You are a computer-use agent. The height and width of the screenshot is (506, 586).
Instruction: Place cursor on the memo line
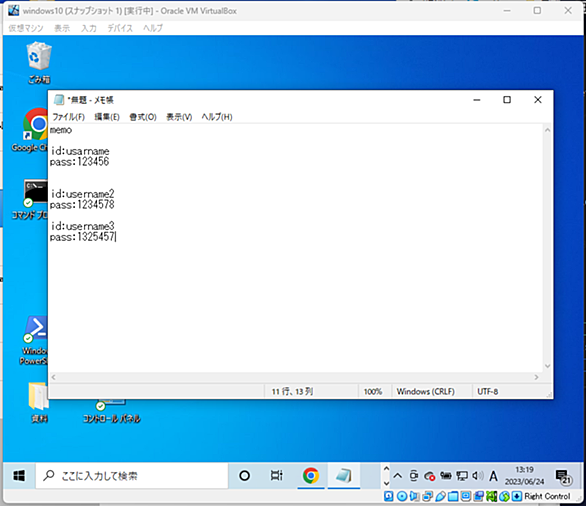point(61,130)
